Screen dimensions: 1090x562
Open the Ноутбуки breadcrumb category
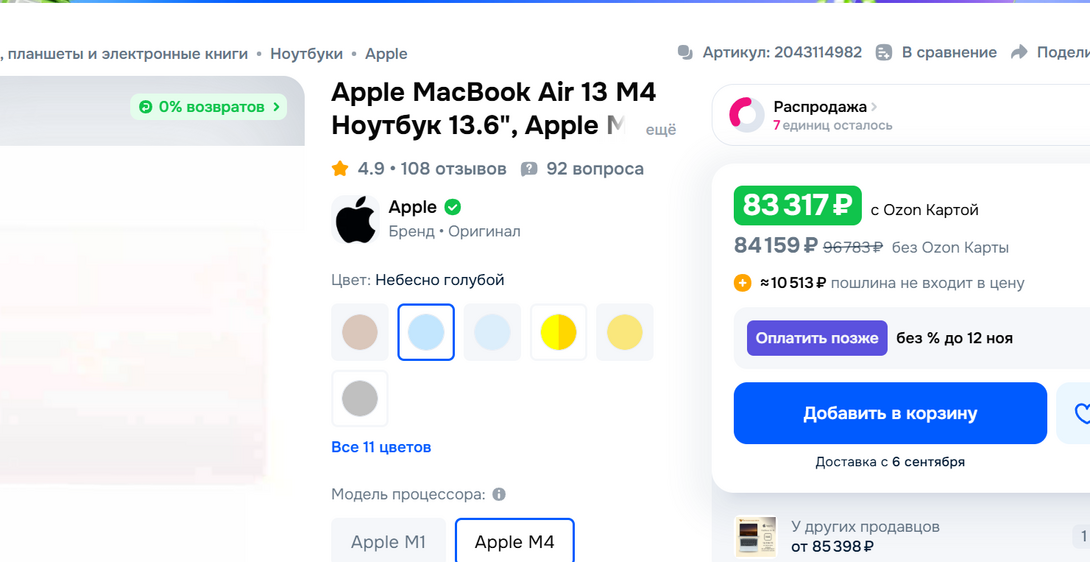tap(306, 54)
